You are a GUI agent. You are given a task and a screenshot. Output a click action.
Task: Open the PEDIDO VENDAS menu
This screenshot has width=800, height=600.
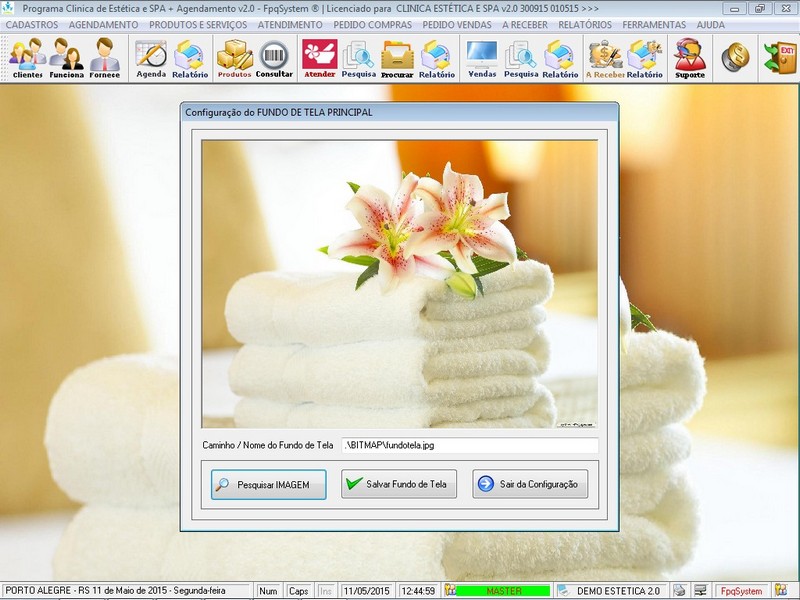tap(457, 24)
